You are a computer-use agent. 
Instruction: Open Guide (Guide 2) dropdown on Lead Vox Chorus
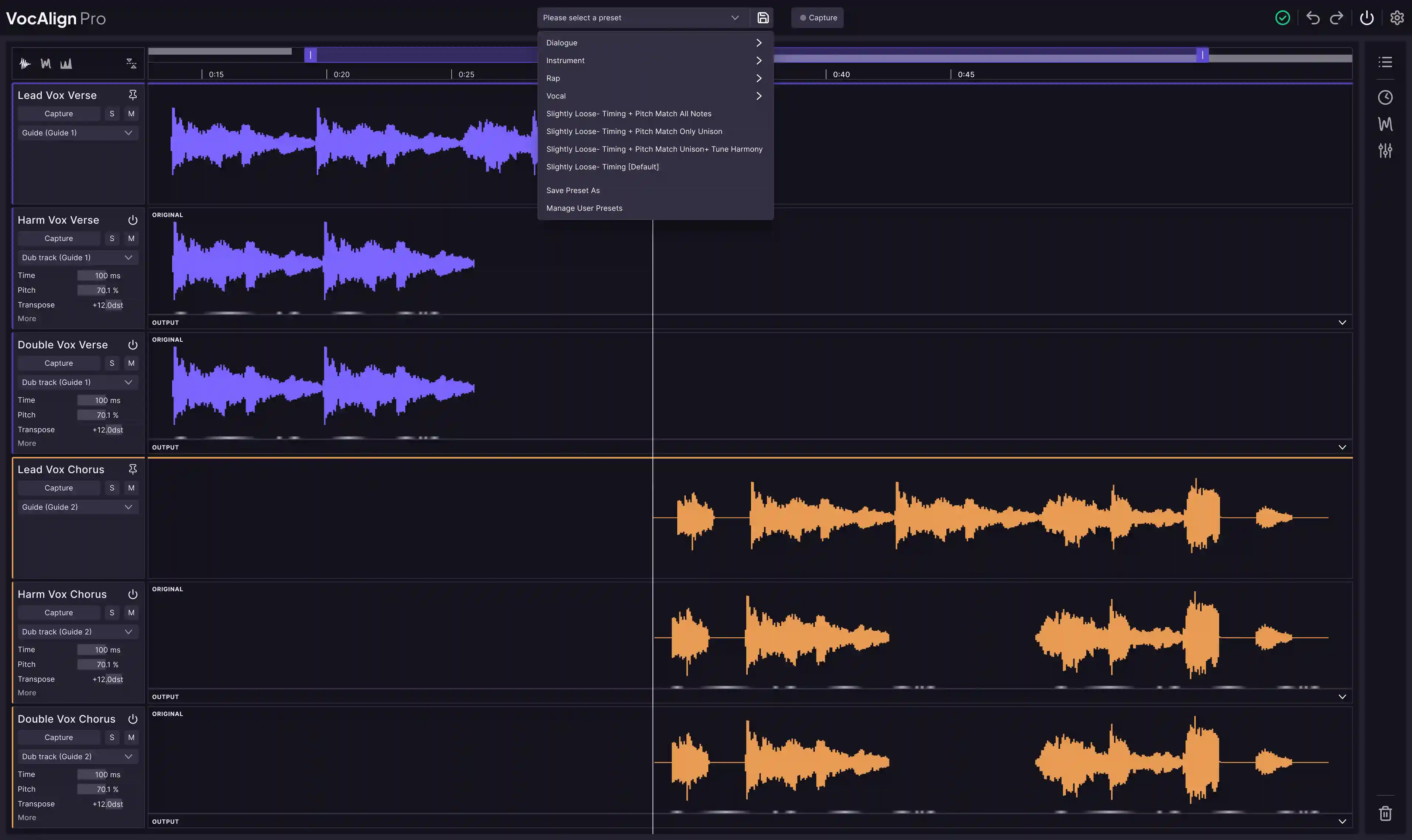pos(78,507)
